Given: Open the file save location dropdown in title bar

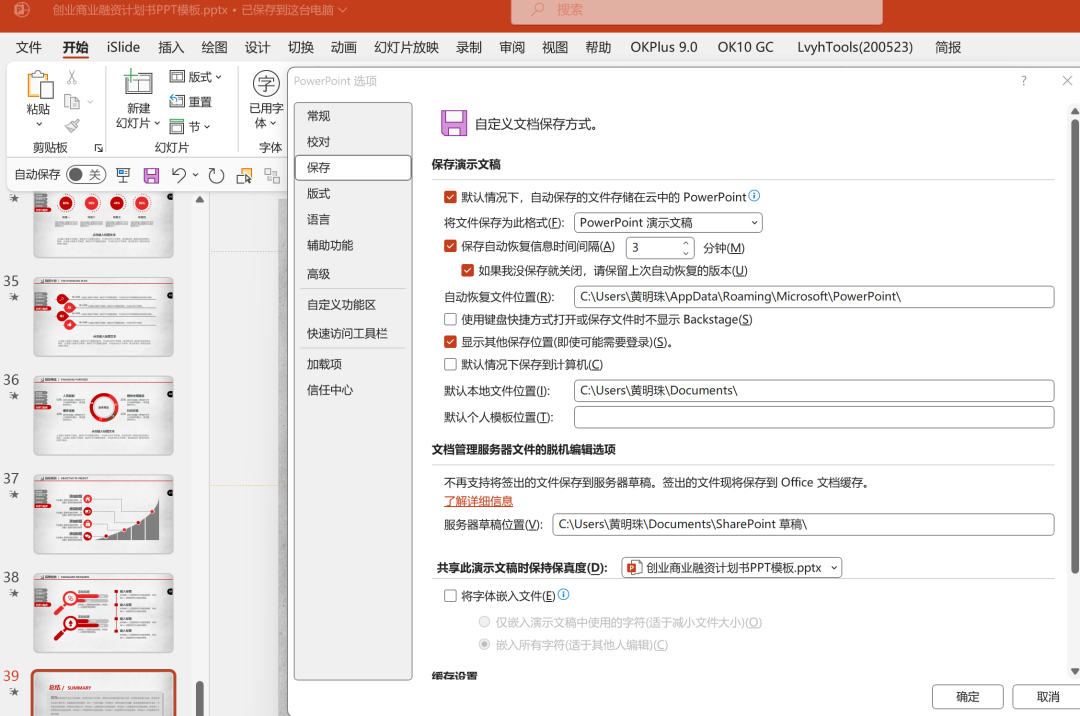Looking at the screenshot, I should click(342, 10).
